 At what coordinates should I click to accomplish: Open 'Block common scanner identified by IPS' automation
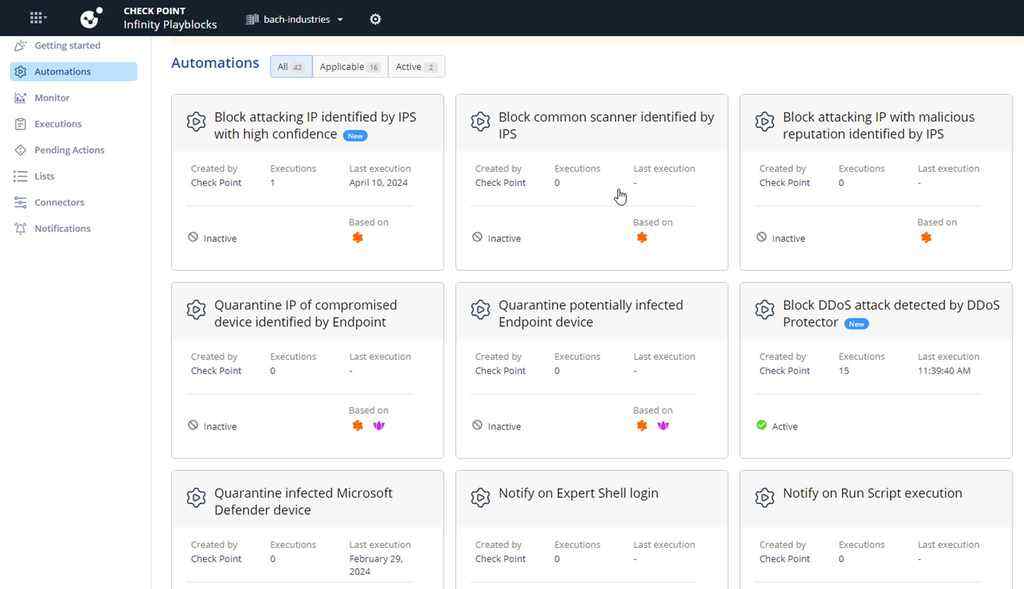tap(606, 125)
